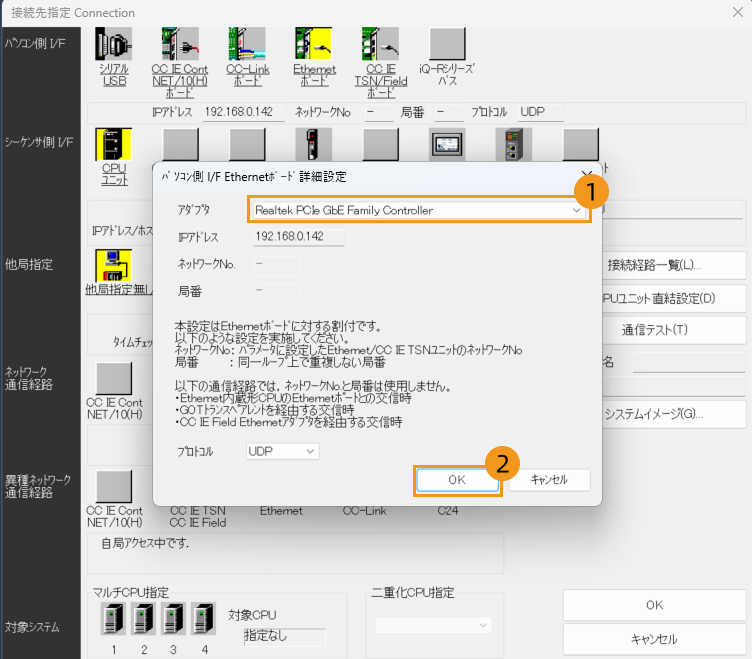This screenshot has height=659, width=752.
Task: Select multi-CPU number 4 icon
Action: (203, 619)
